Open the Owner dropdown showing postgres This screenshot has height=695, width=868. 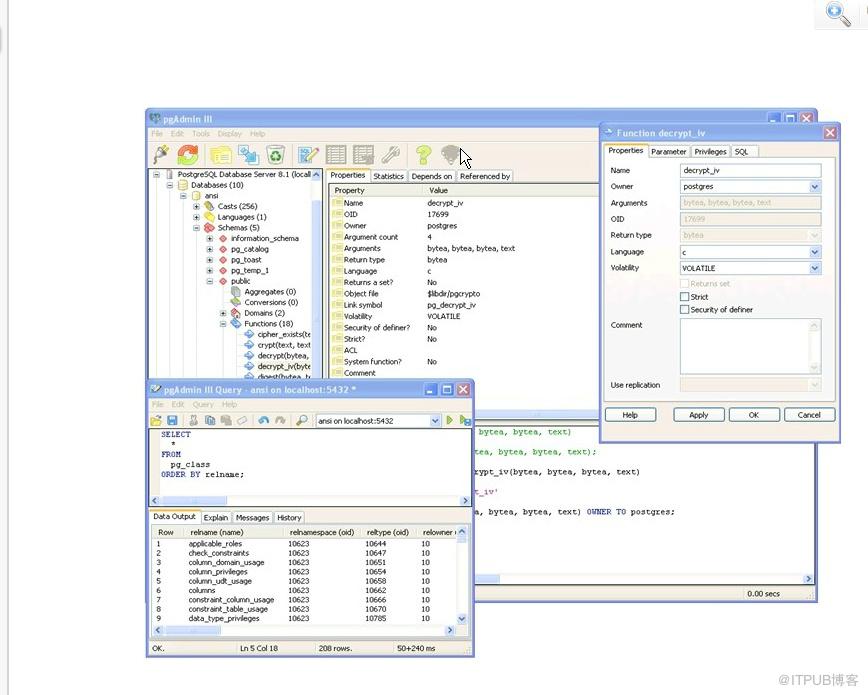pyautogui.click(x=814, y=187)
